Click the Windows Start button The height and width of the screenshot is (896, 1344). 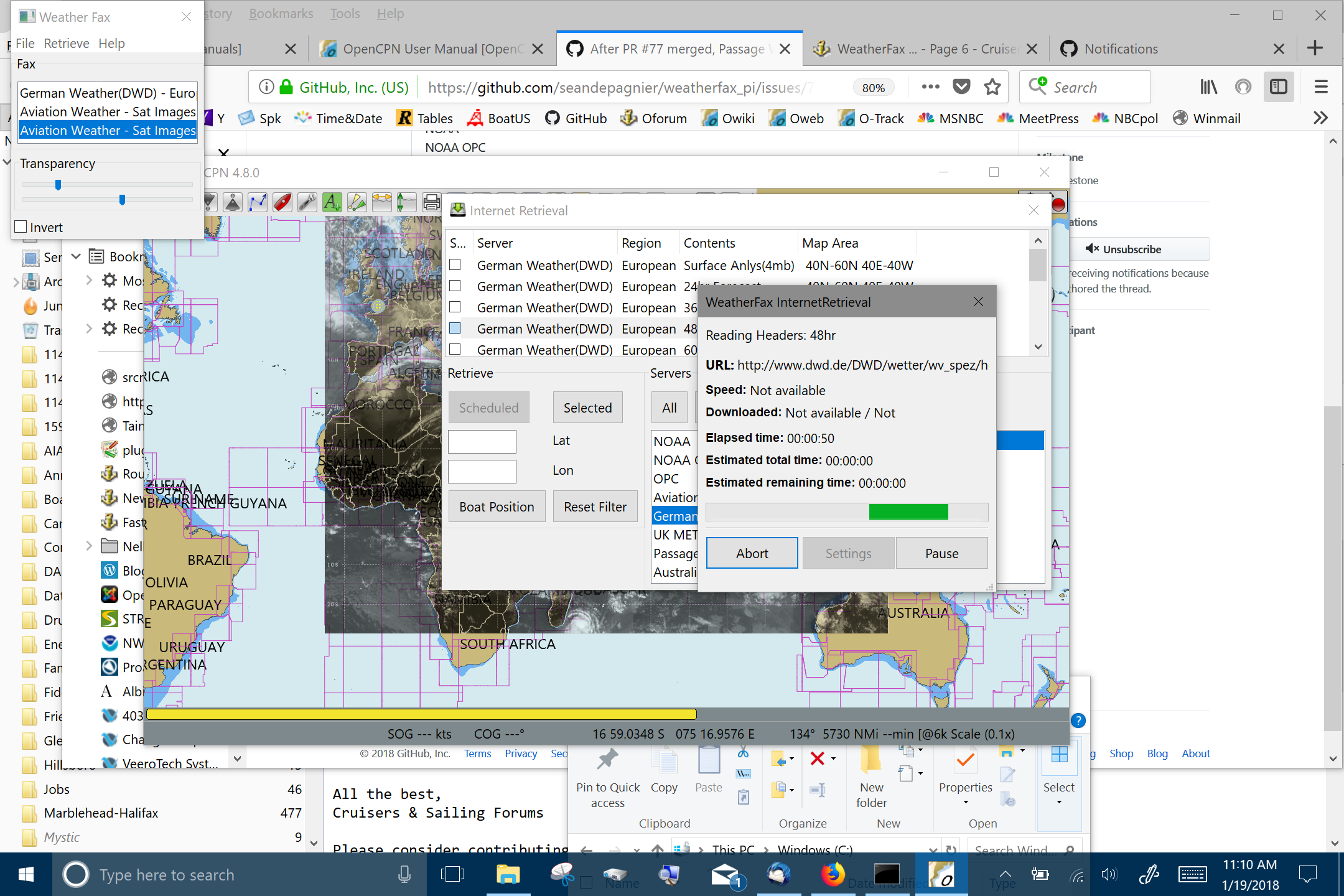click(26, 874)
